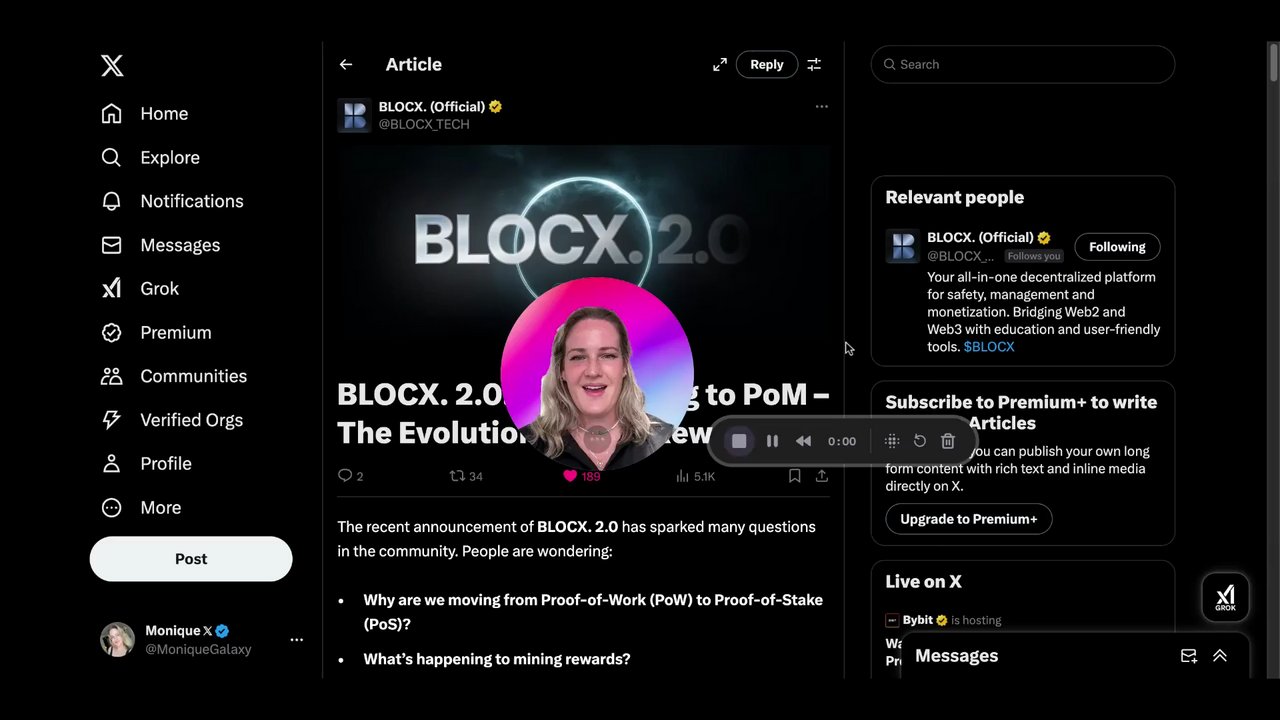This screenshot has height=720, width=1280.
Task: Click the grip dots icon in the recording toolbar
Action: click(892, 441)
